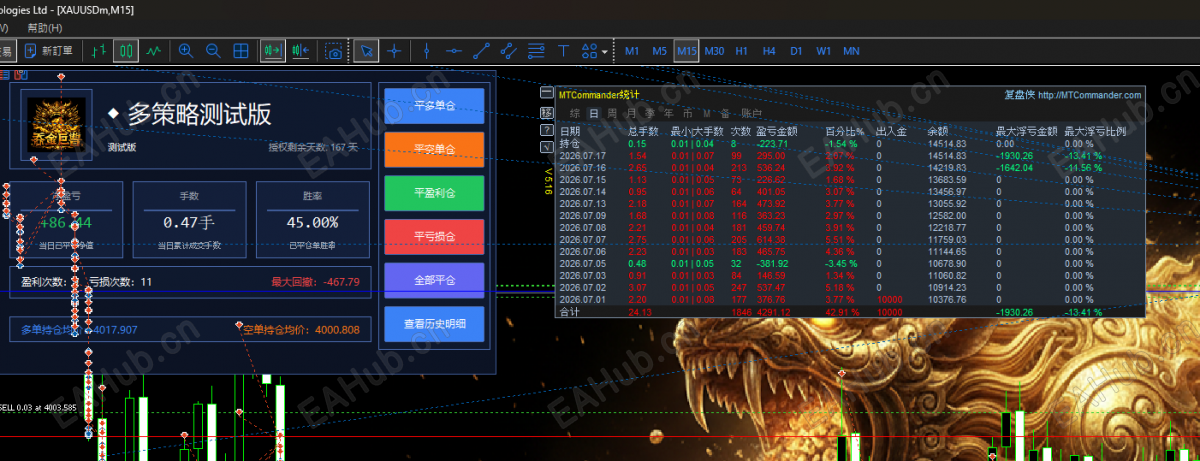Add a text label with T tool
Image resolution: width=1200 pixels, height=461 pixels.
[x=563, y=50]
